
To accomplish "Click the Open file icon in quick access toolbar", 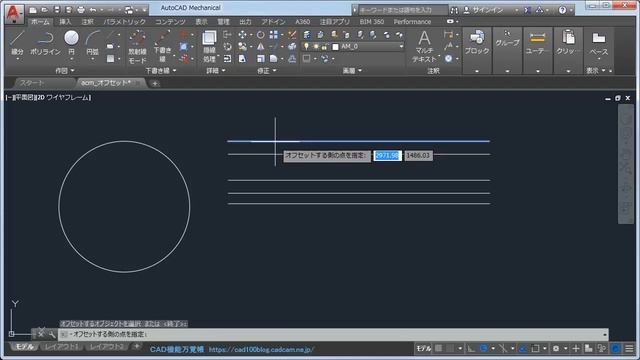I will coord(44,10).
